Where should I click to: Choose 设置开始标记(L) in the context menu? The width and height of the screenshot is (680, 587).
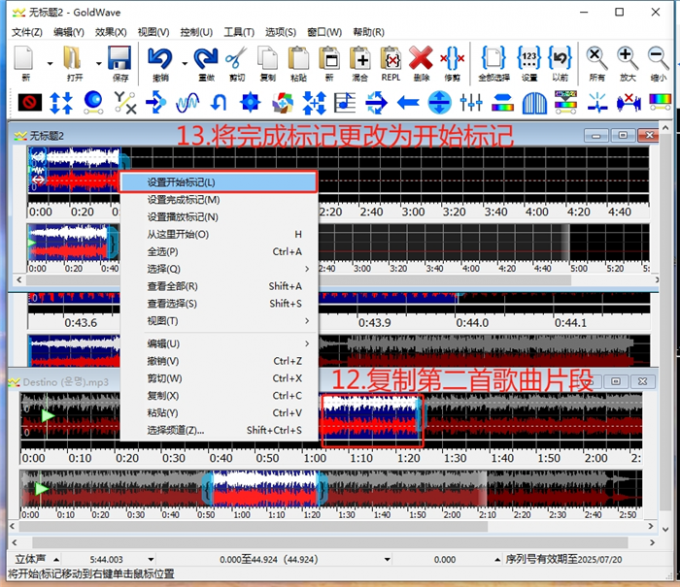tap(219, 183)
